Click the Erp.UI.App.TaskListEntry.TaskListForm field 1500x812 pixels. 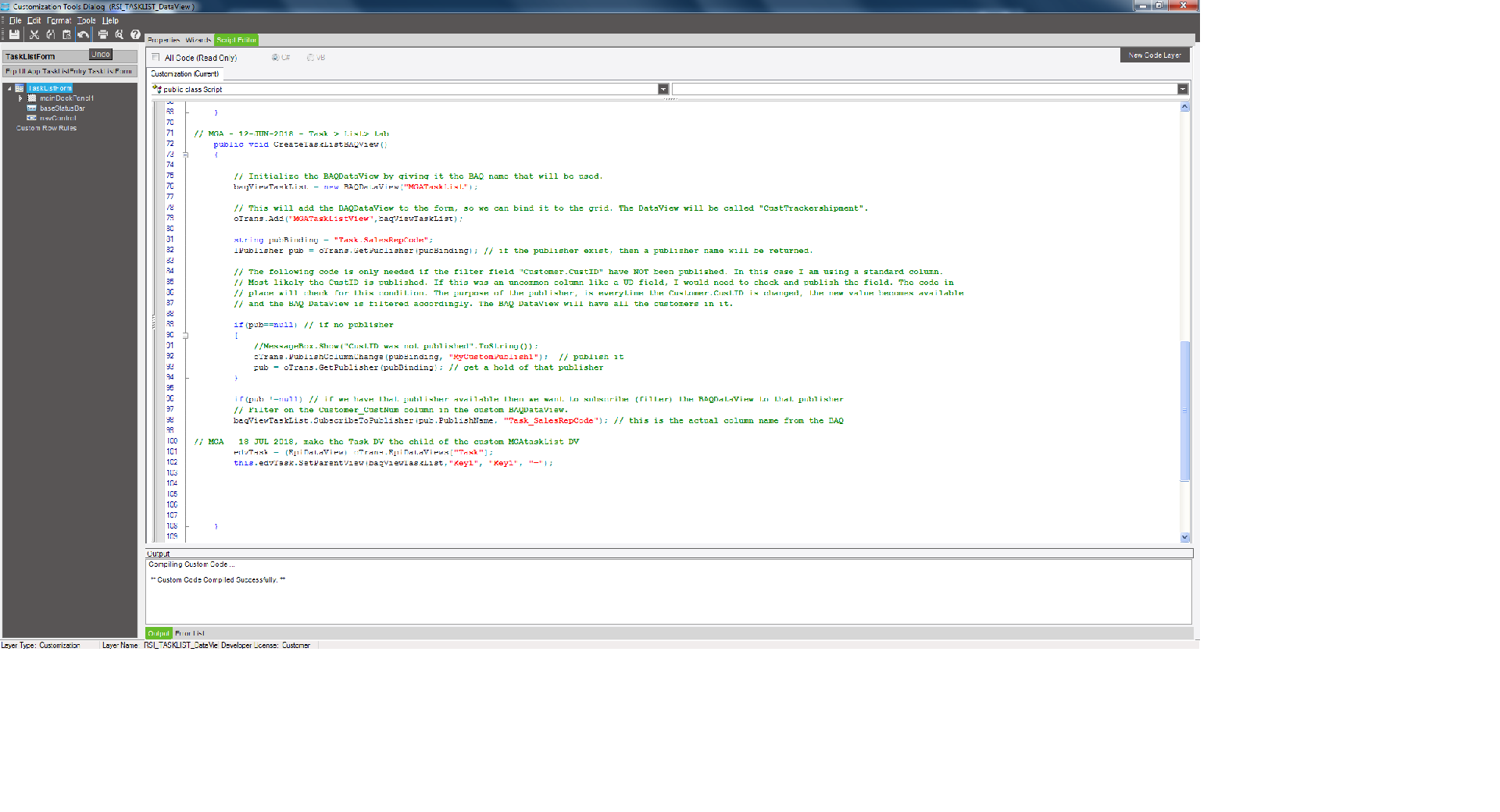[x=70, y=71]
